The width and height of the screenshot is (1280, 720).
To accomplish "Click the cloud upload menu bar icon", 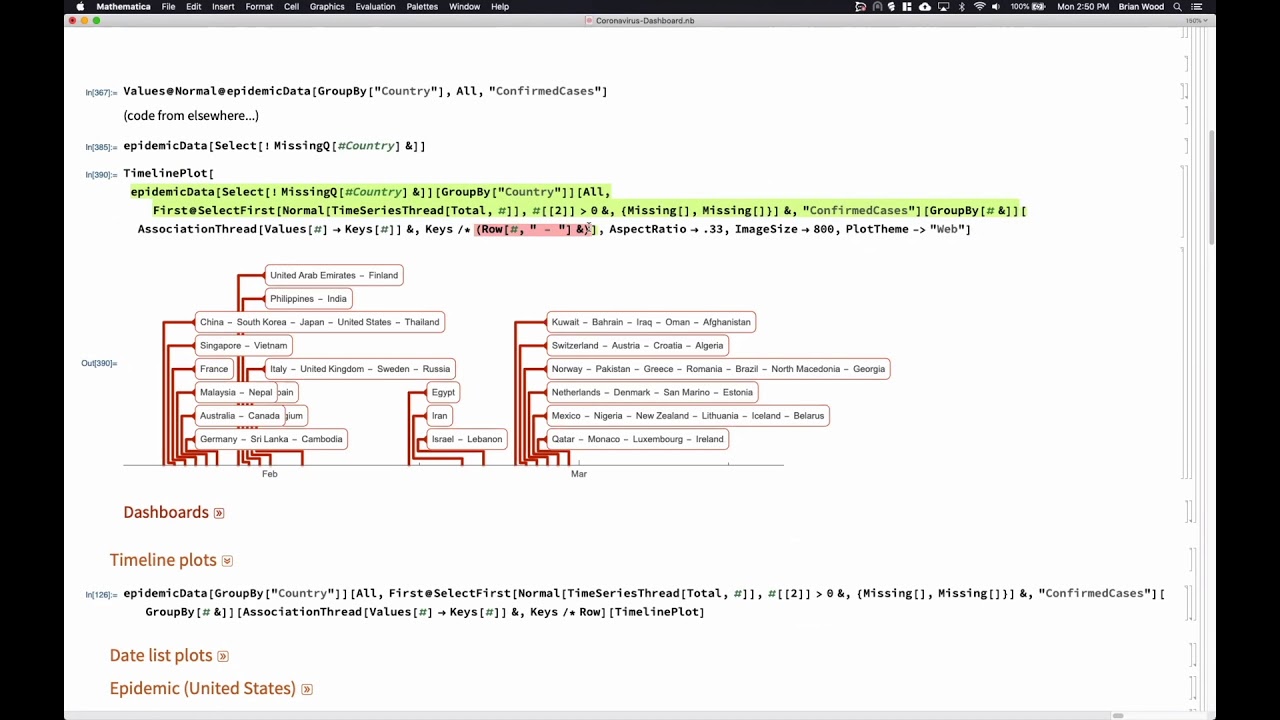I will (925, 6).
